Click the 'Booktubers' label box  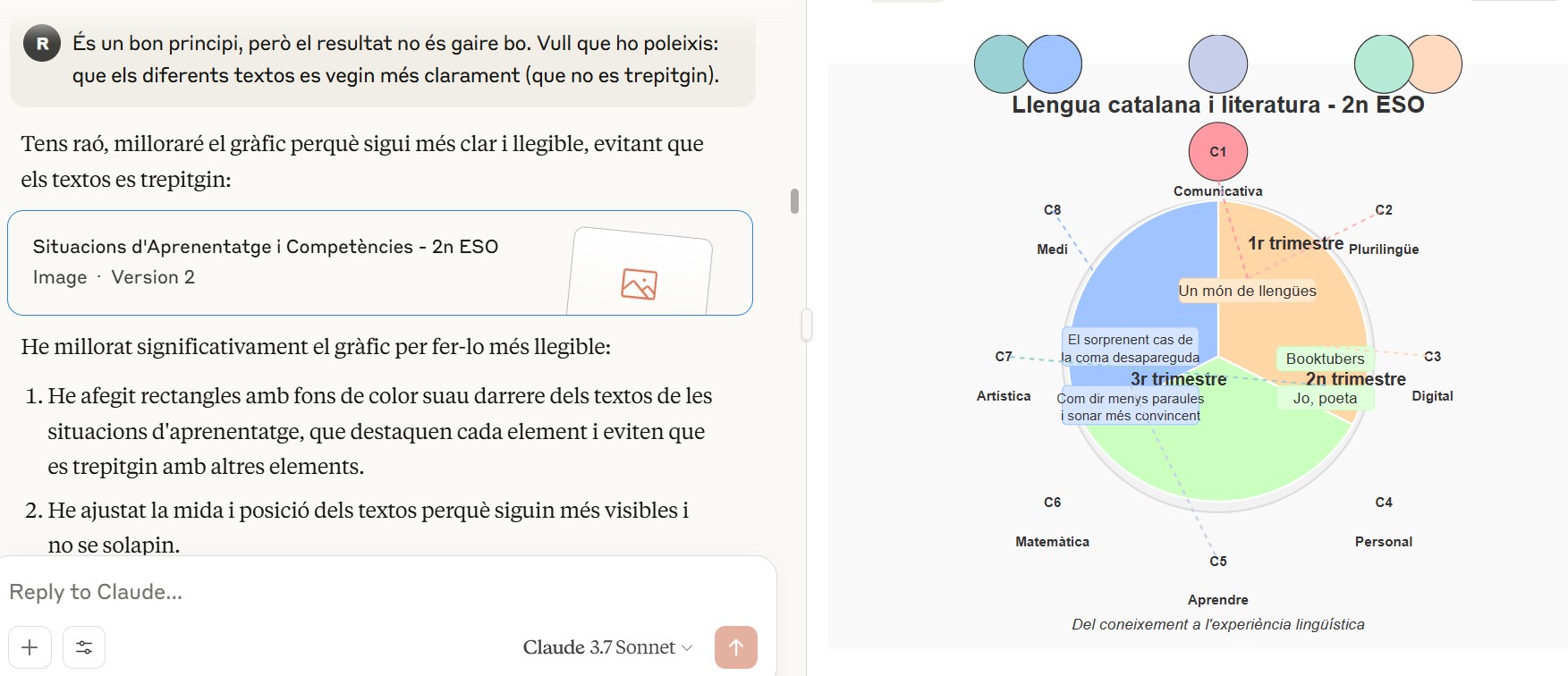[1324, 359]
